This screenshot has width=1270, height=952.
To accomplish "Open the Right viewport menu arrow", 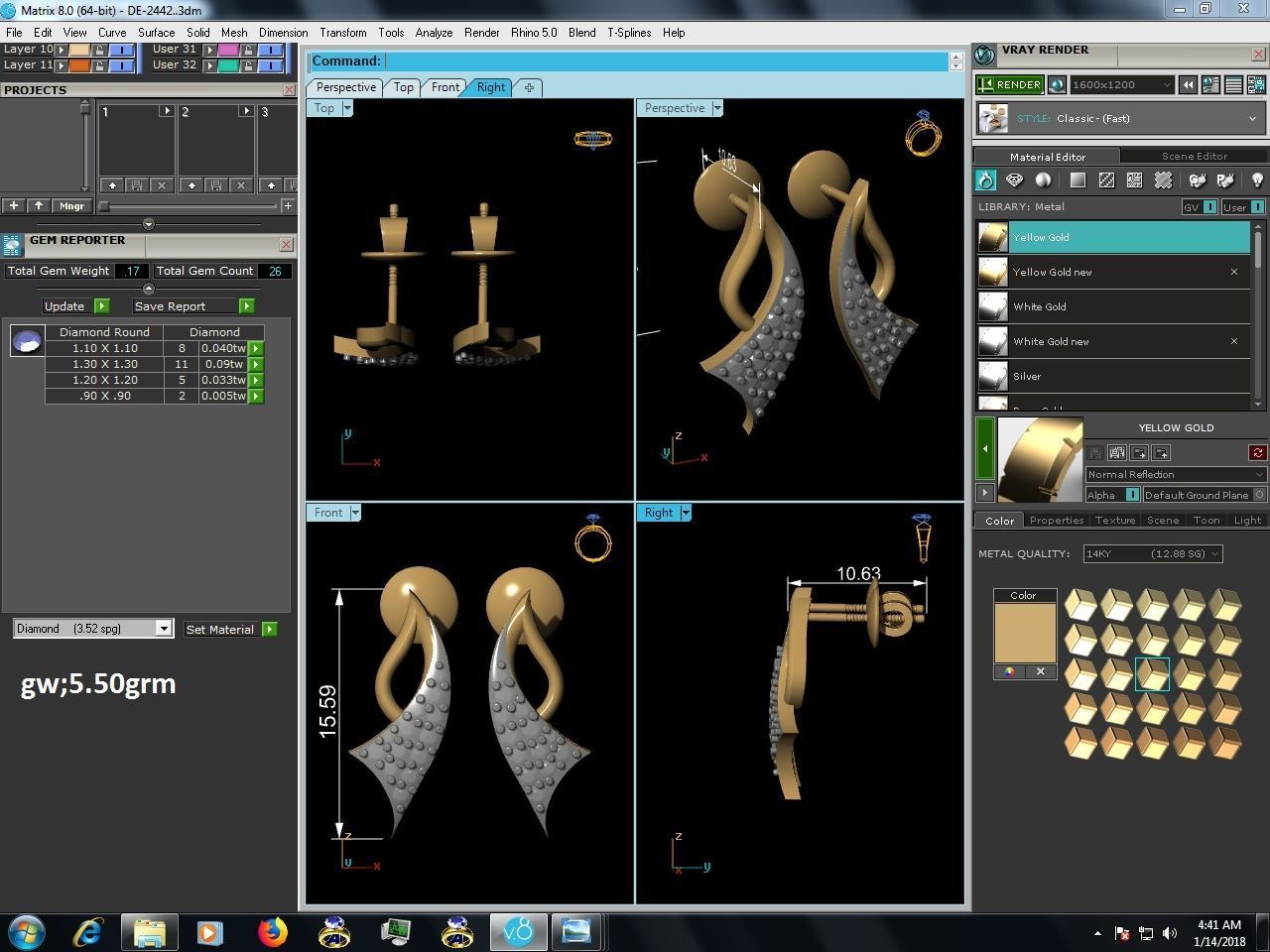I will 686,513.
